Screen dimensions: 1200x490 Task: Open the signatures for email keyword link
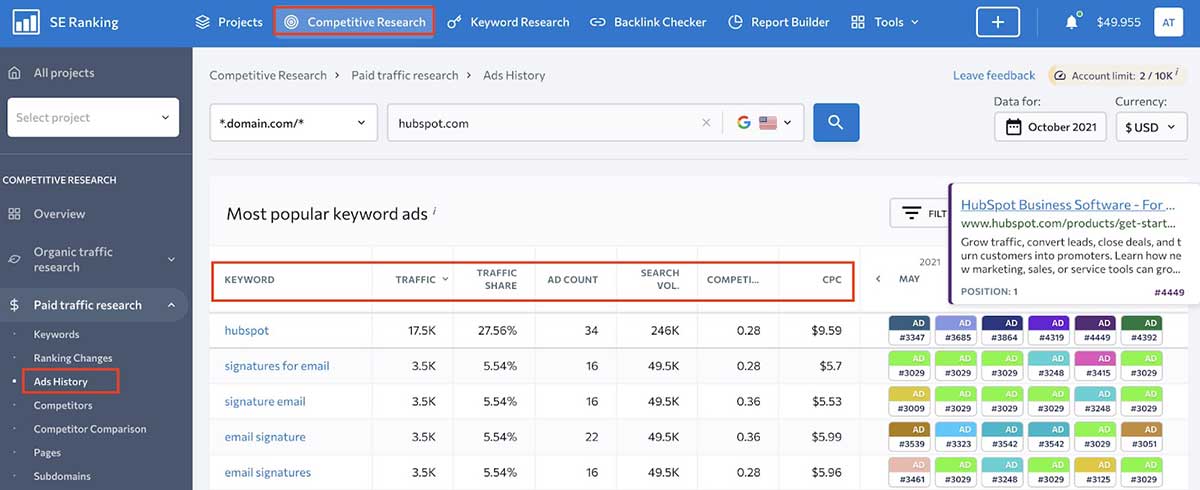point(277,366)
